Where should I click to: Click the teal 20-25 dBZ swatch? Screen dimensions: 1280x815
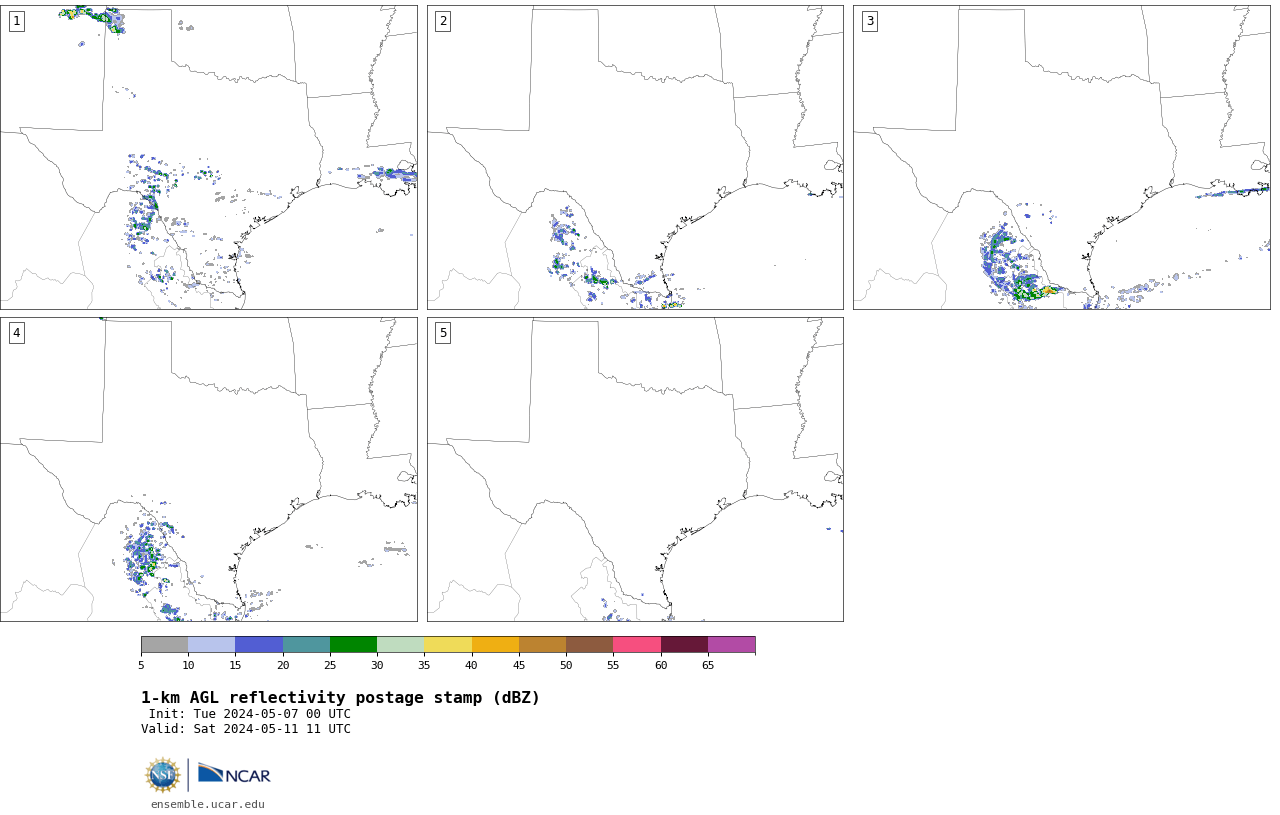306,644
